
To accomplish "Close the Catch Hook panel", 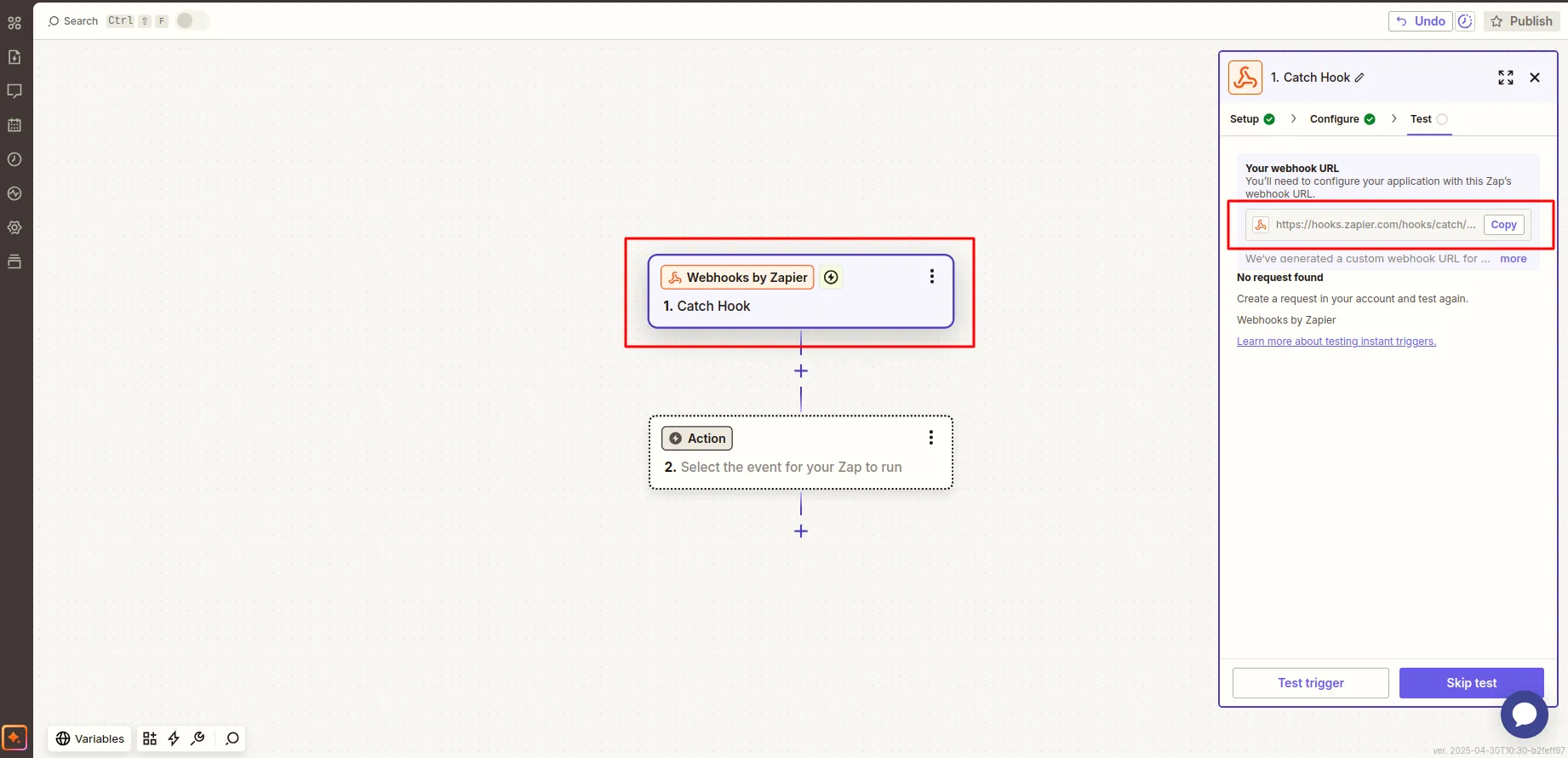I will [x=1535, y=78].
